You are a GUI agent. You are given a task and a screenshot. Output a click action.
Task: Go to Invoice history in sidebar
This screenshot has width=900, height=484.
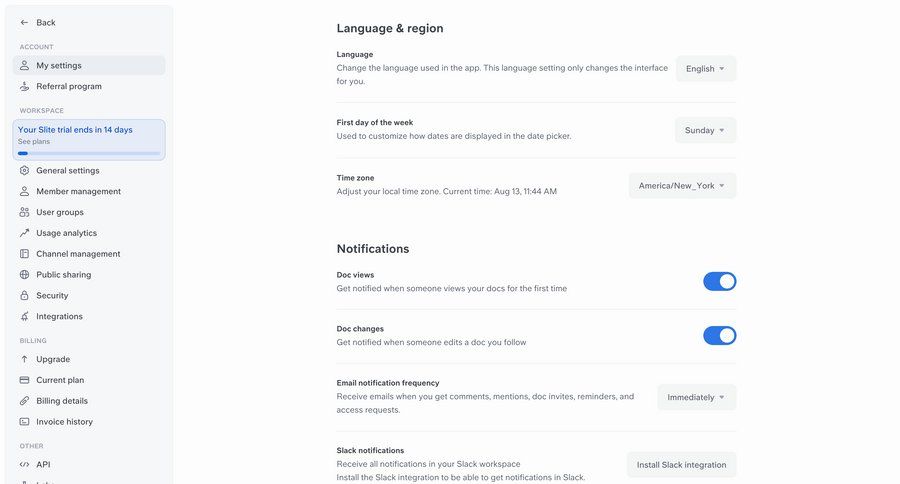tap(64, 422)
